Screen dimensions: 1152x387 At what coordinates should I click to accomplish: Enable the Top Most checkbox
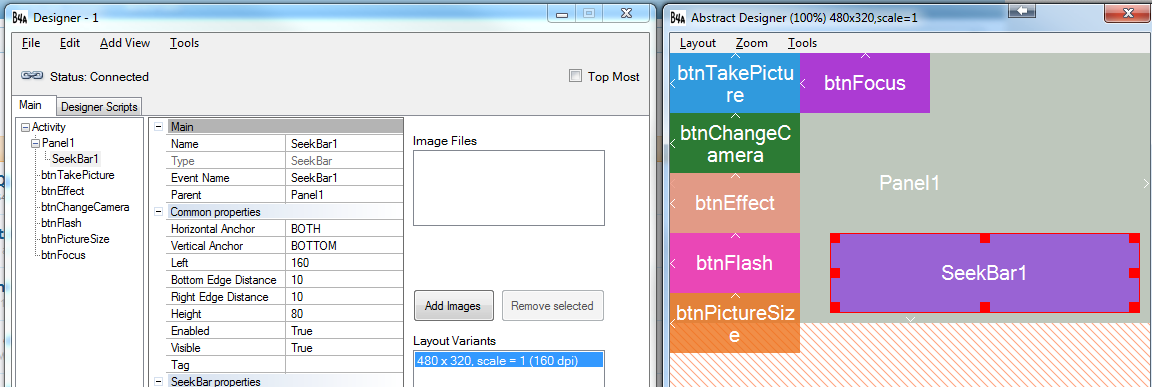575,76
